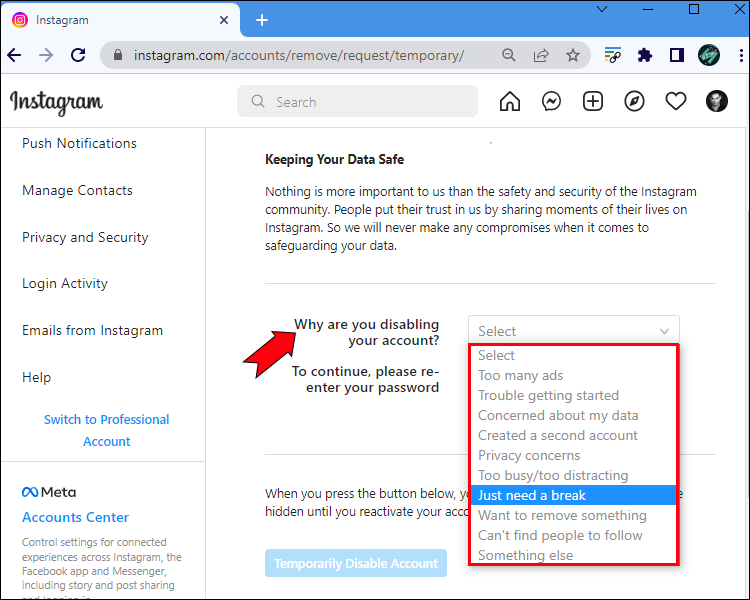Open Emails from Instagram settings
The width and height of the screenshot is (750, 600).
pyautogui.click(x=92, y=330)
